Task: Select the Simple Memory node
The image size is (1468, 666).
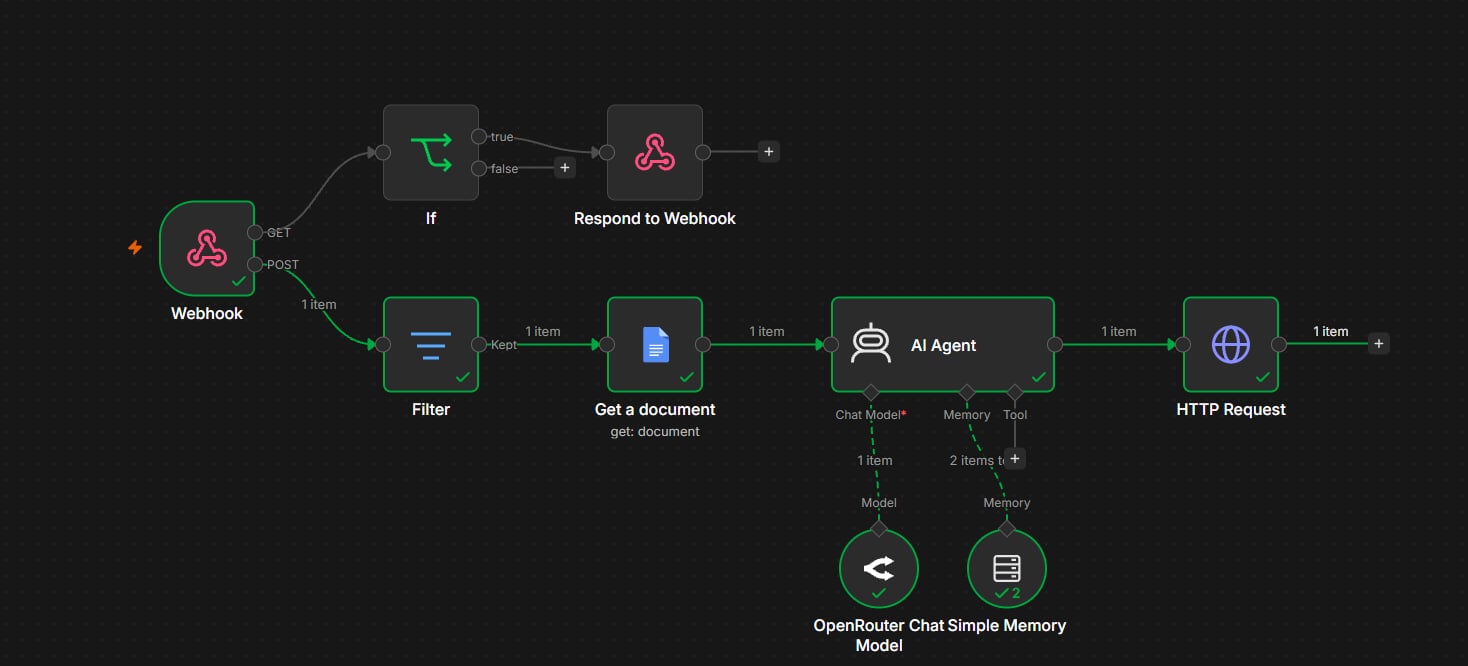Action: tap(1007, 569)
